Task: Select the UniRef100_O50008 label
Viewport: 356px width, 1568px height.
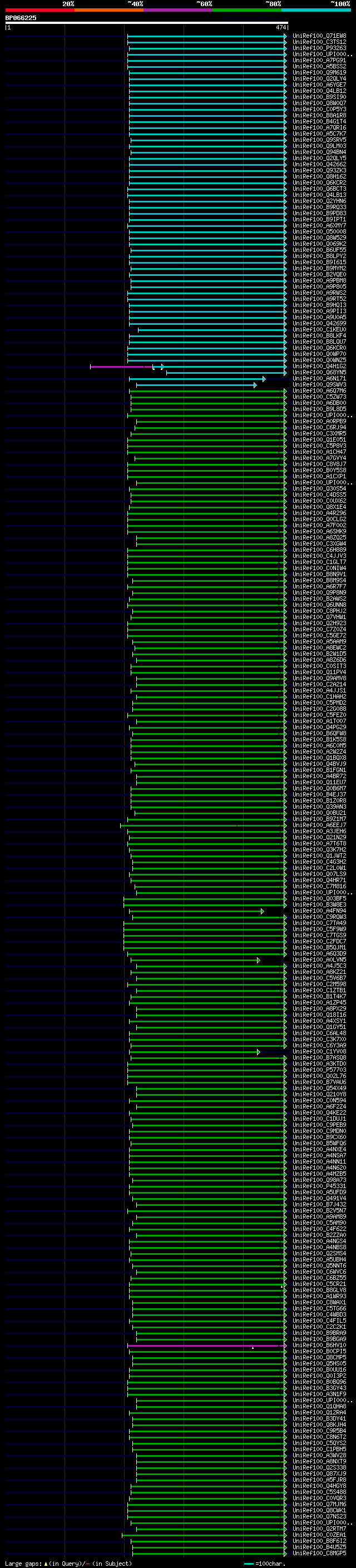Action: coord(319,231)
